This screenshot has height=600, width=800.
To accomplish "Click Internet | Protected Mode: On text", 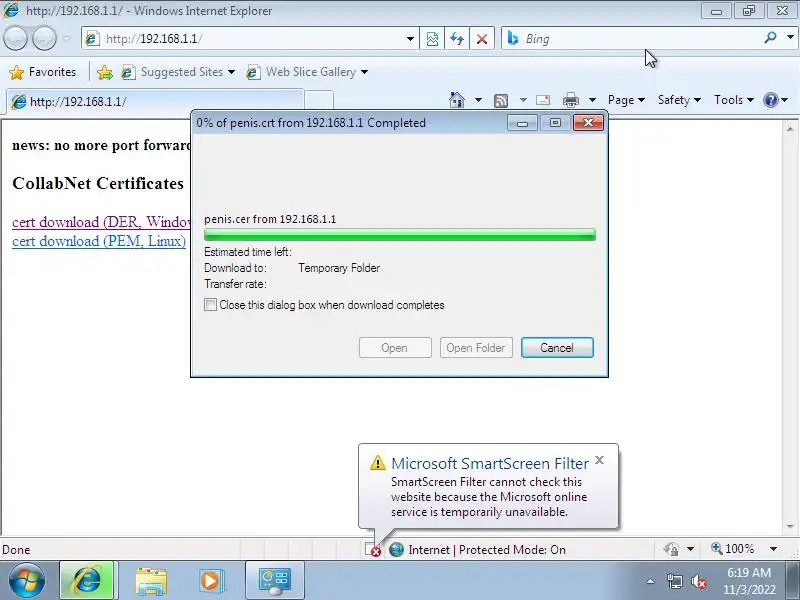I will (x=487, y=549).
